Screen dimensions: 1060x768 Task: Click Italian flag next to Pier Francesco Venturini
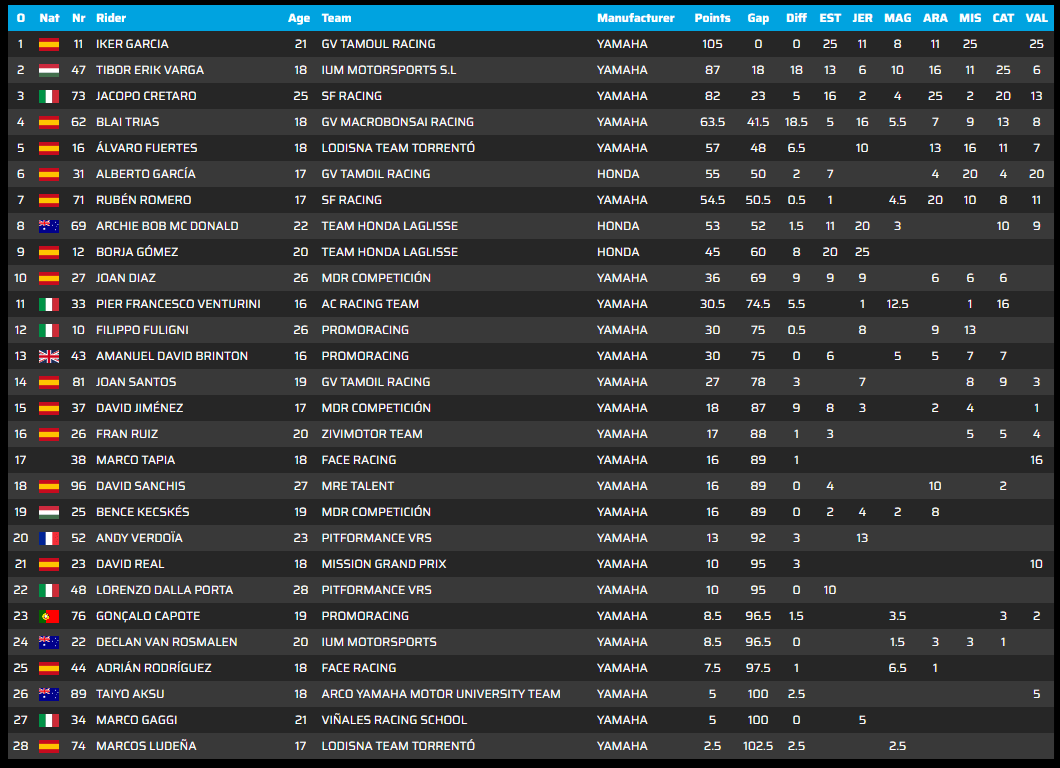pyautogui.click(x=49, y=305)
